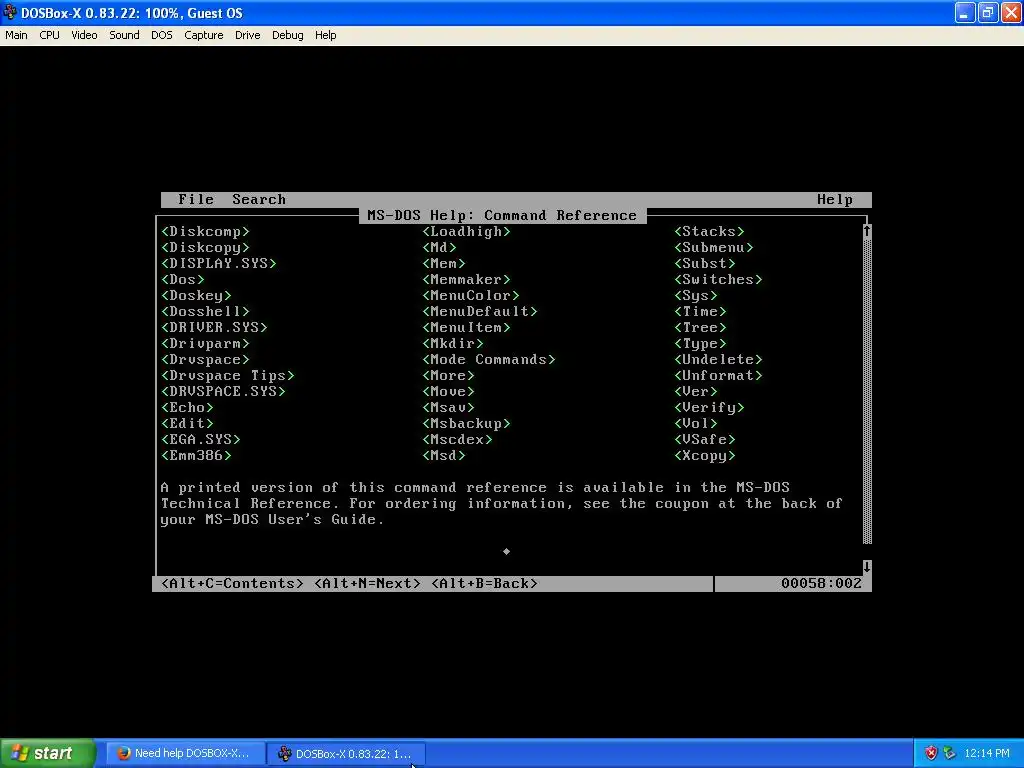Click the DOSBox-X title bar icon
Screen dimensions: 1024x768
pos(10,12)
